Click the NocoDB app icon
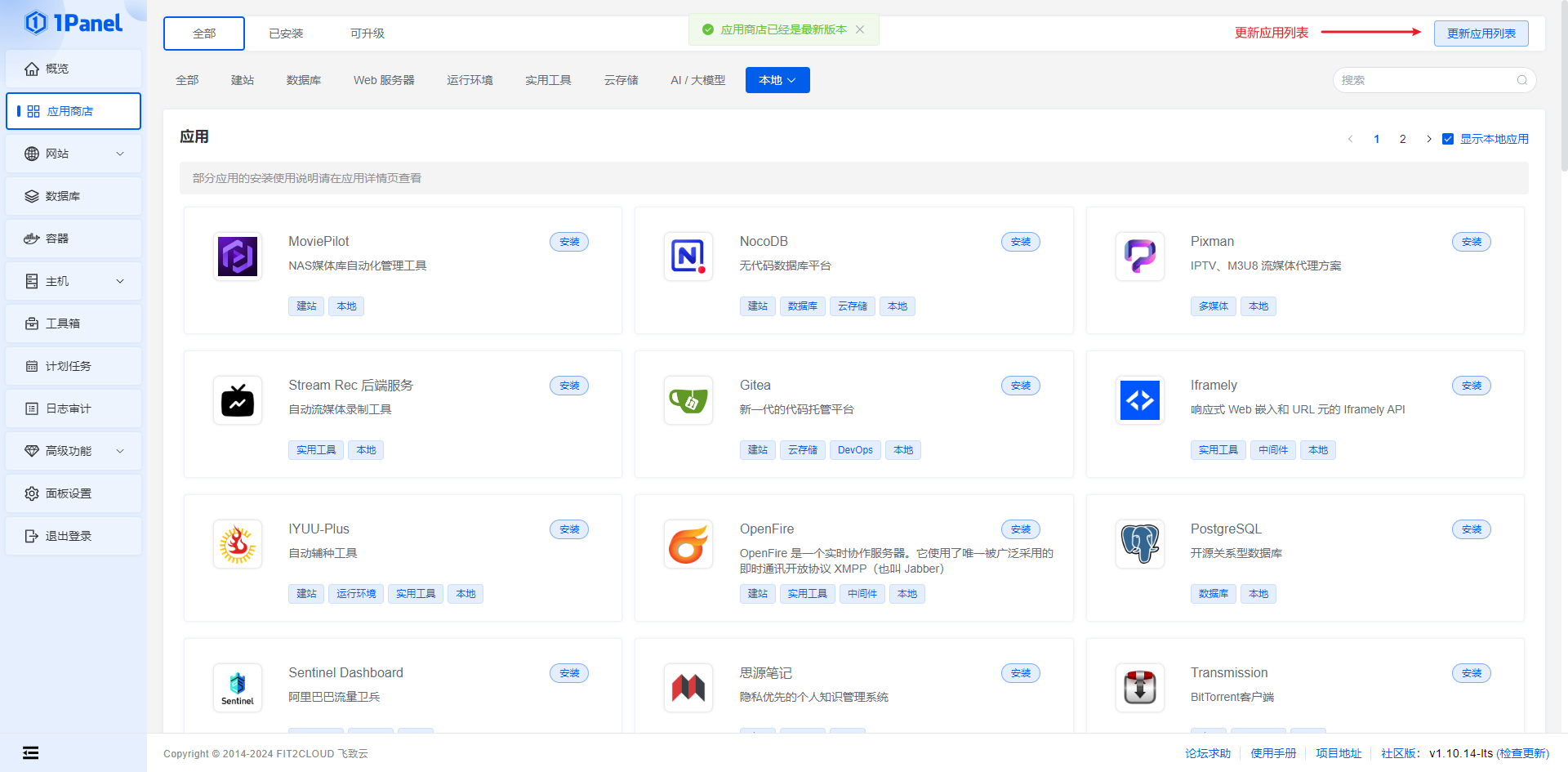This screenshot has height=772, width=1568. [688, 257]
